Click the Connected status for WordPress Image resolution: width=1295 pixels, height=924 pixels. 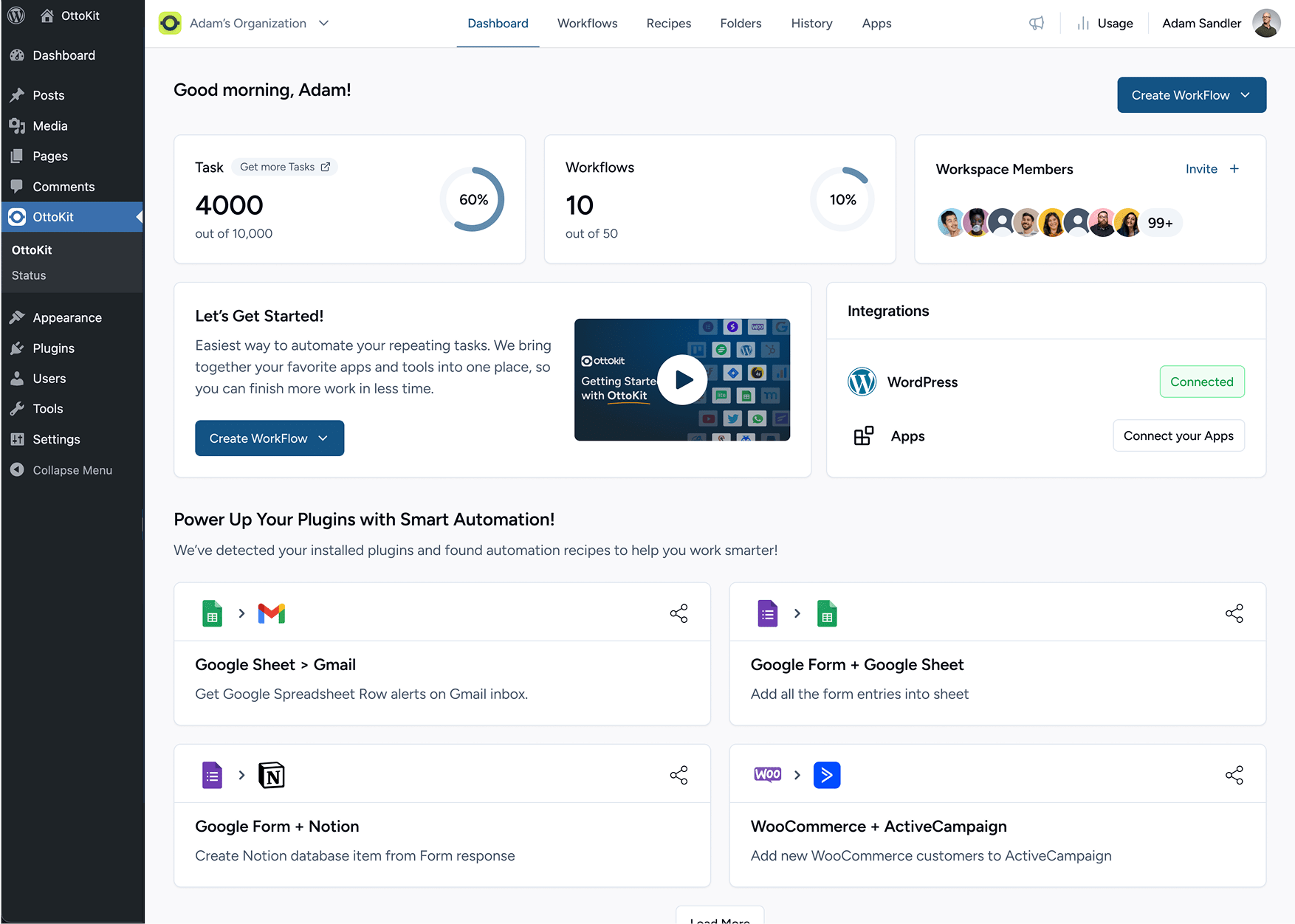1202,382
